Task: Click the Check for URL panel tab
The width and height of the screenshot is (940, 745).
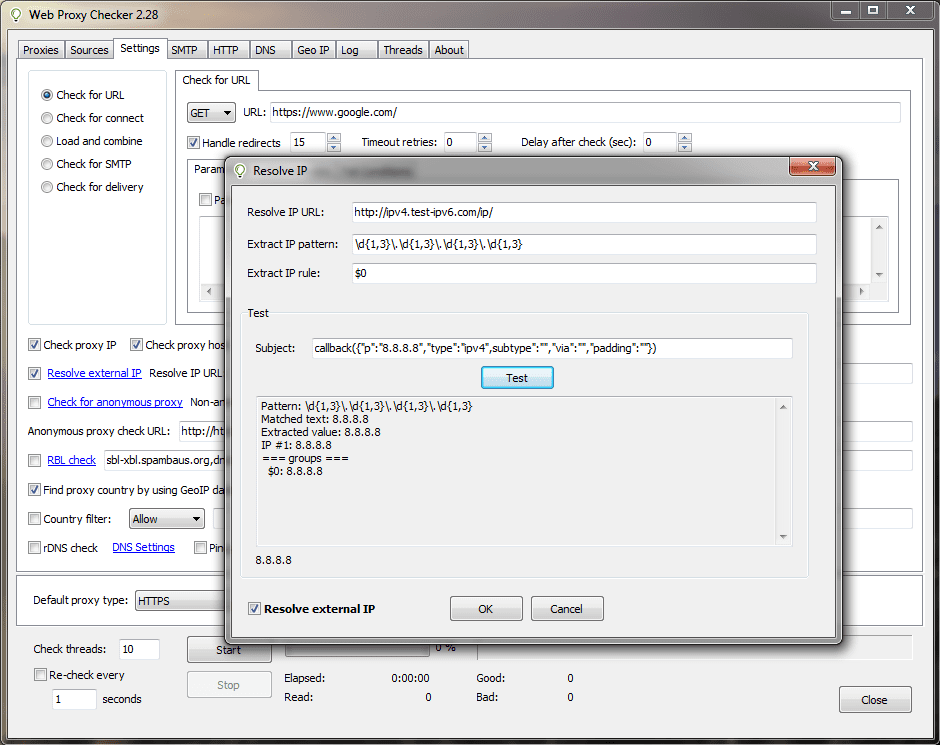Action: tap(216, 80)
